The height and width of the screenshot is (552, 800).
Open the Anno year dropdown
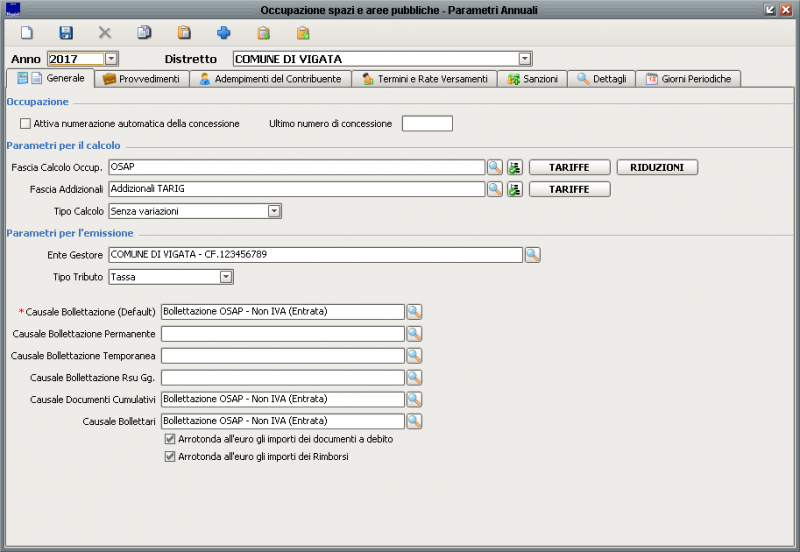[x=111, y=59]
